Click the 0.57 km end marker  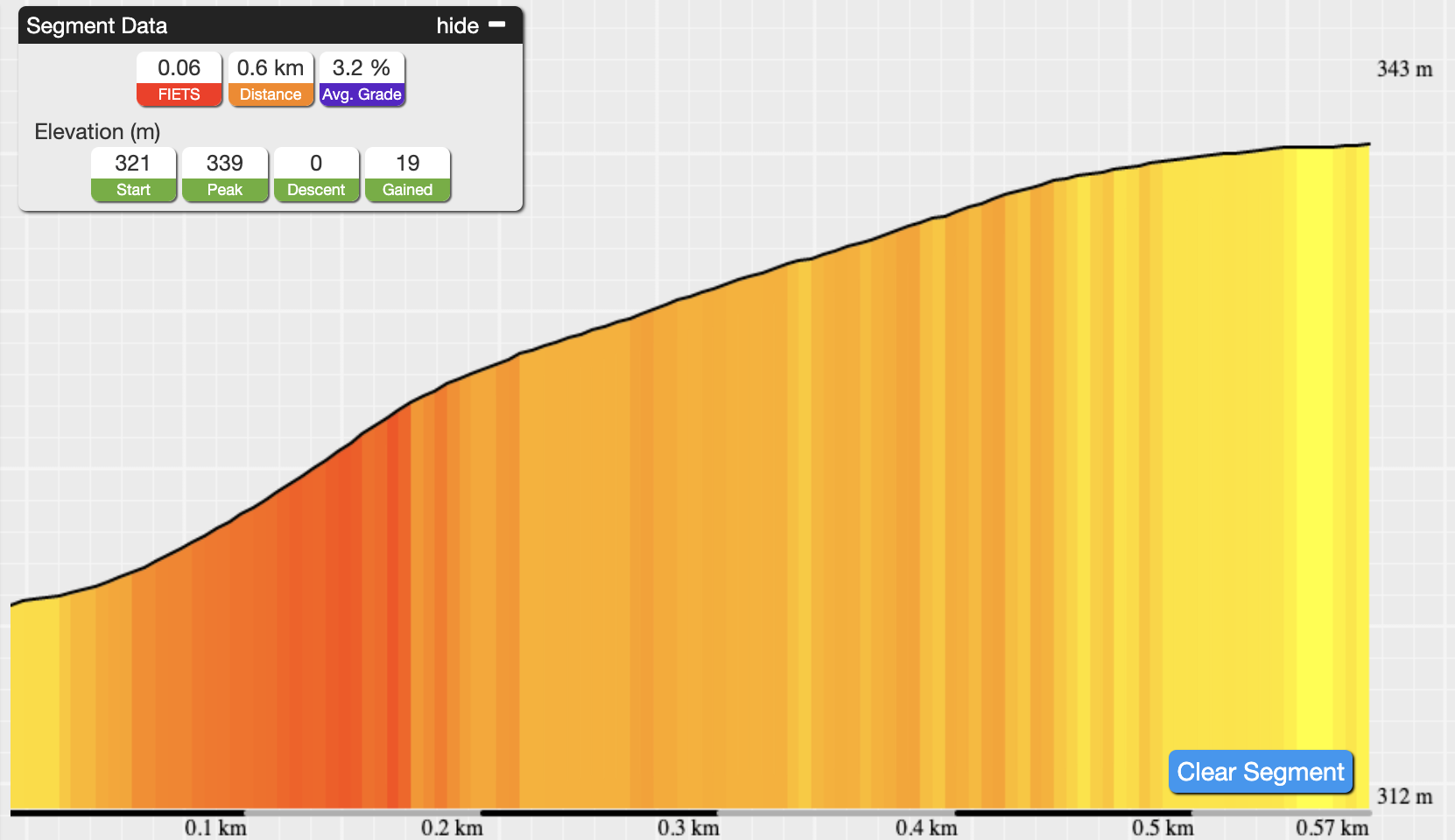[1332, 828]
